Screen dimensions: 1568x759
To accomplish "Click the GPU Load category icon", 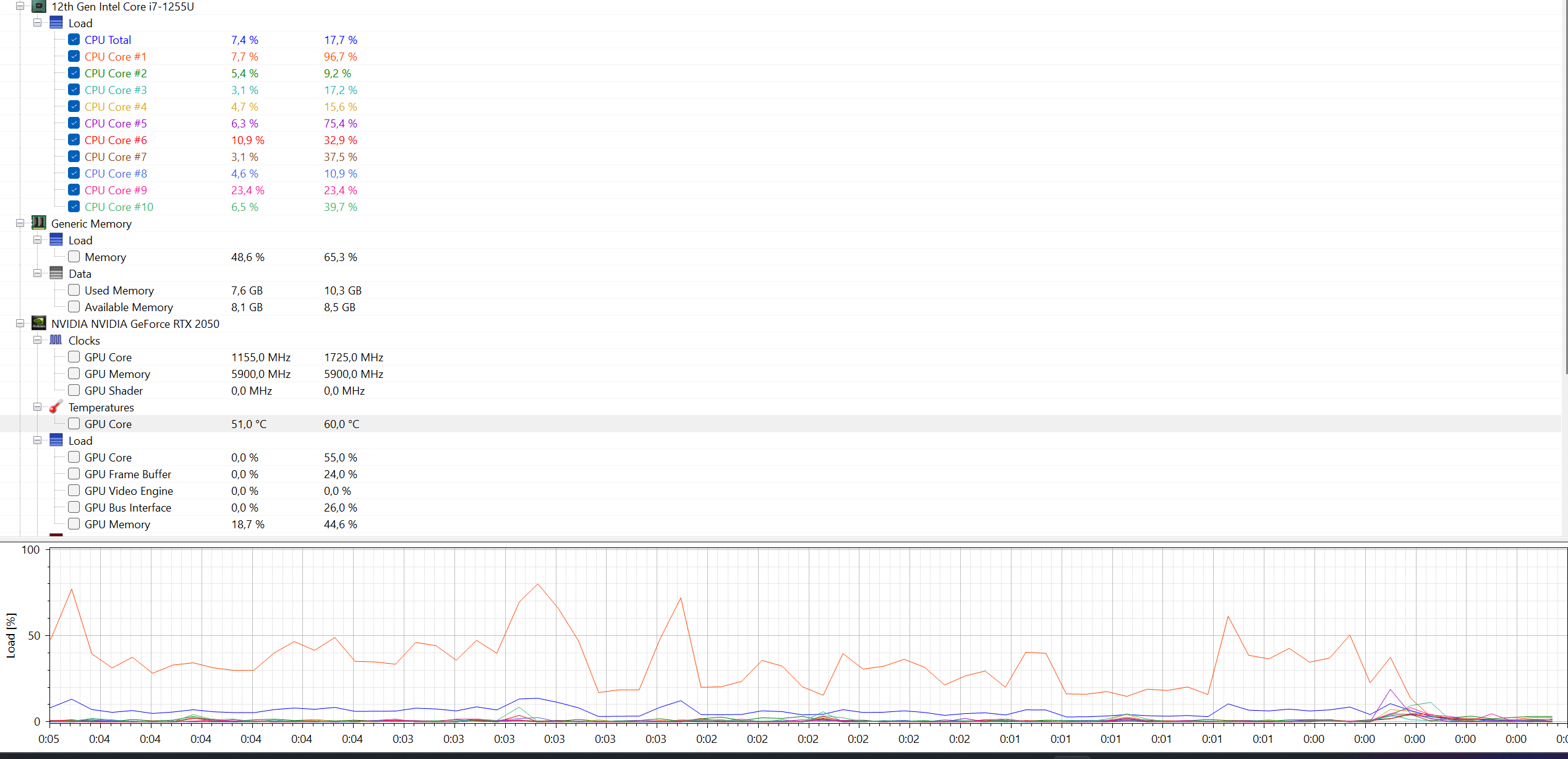I will coord(56,440).
